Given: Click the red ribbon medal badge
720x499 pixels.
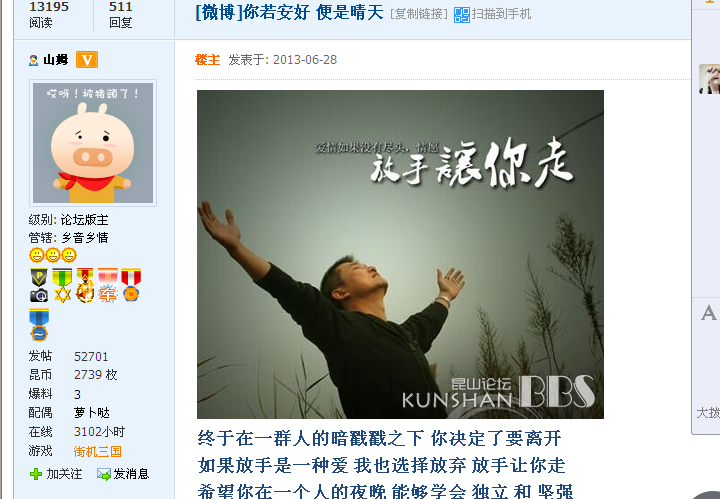Looking at the screenshot, I should [x=131, y=286].
